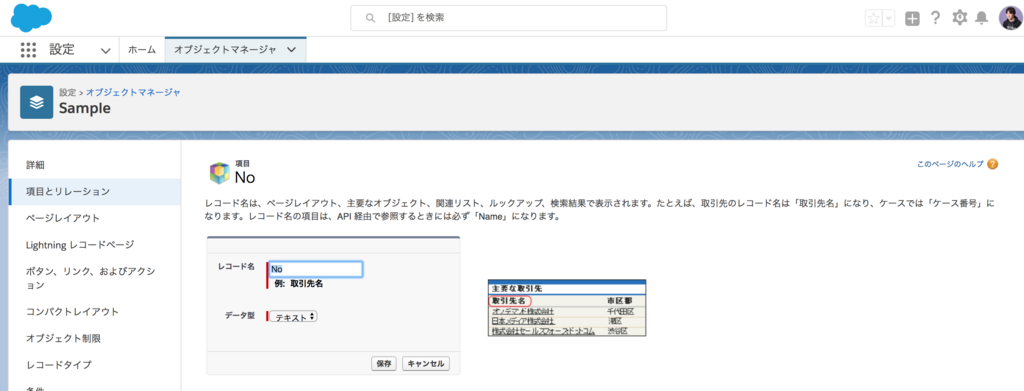Select 項目とリレーション in the sidebar
This screenshot has width=1024, height=391.
tap(95, 191)
